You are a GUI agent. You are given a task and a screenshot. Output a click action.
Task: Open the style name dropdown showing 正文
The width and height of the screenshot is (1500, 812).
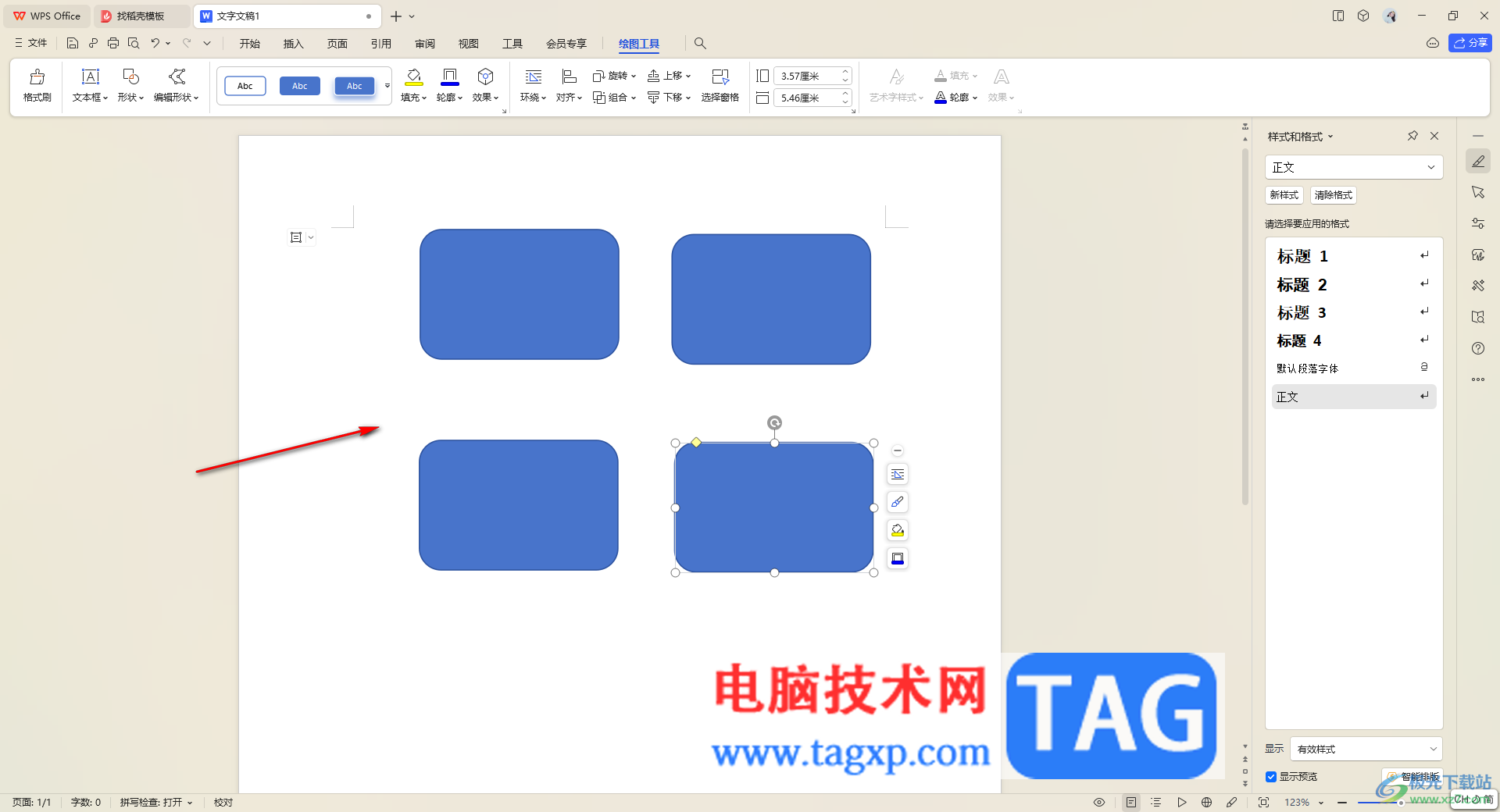click(x=1353, y=167)
